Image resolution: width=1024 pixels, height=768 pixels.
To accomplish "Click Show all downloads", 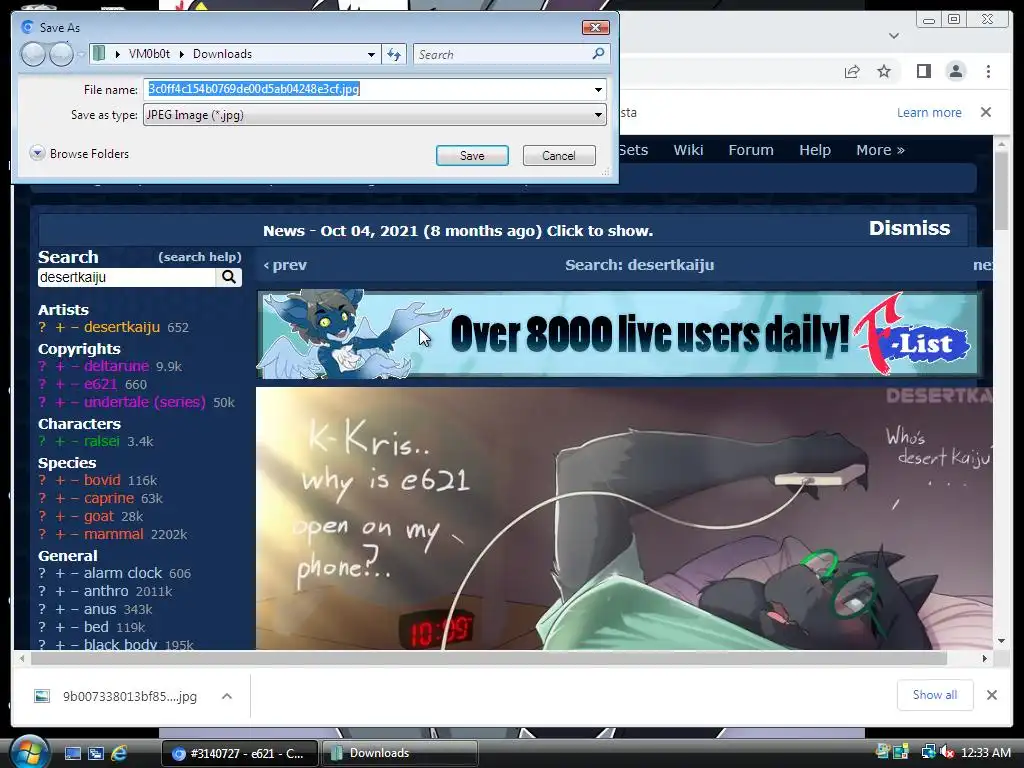I will (935, 695).
